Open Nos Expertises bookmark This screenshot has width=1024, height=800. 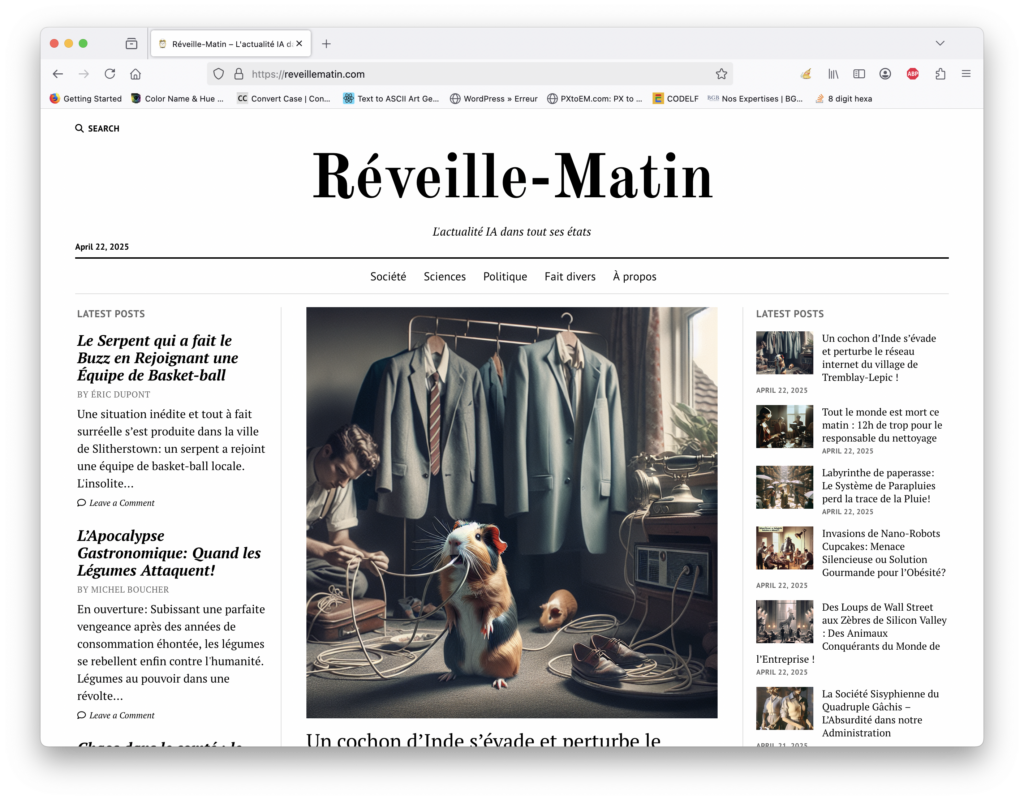[755, 99]
